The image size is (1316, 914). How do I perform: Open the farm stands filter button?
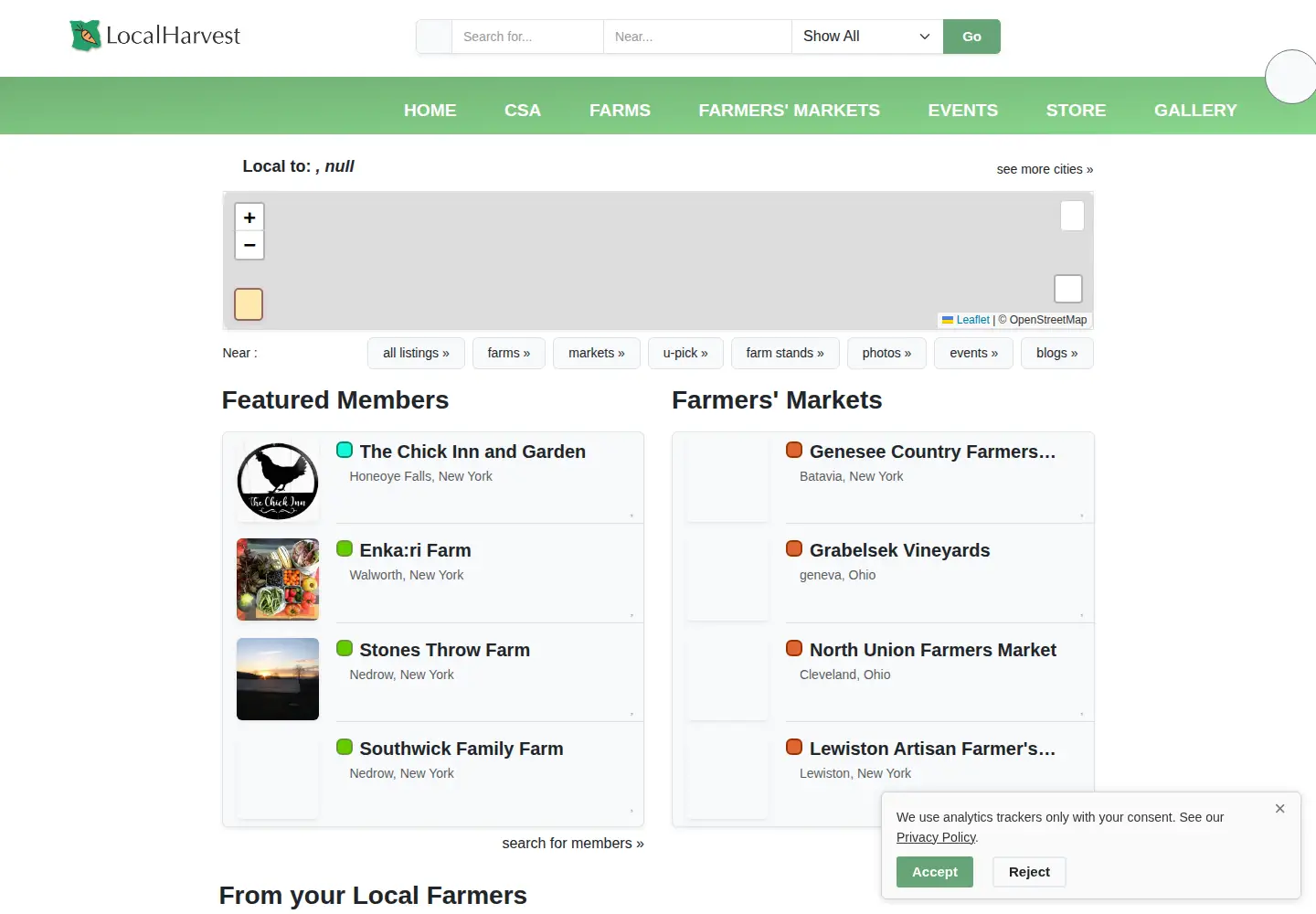785,353
